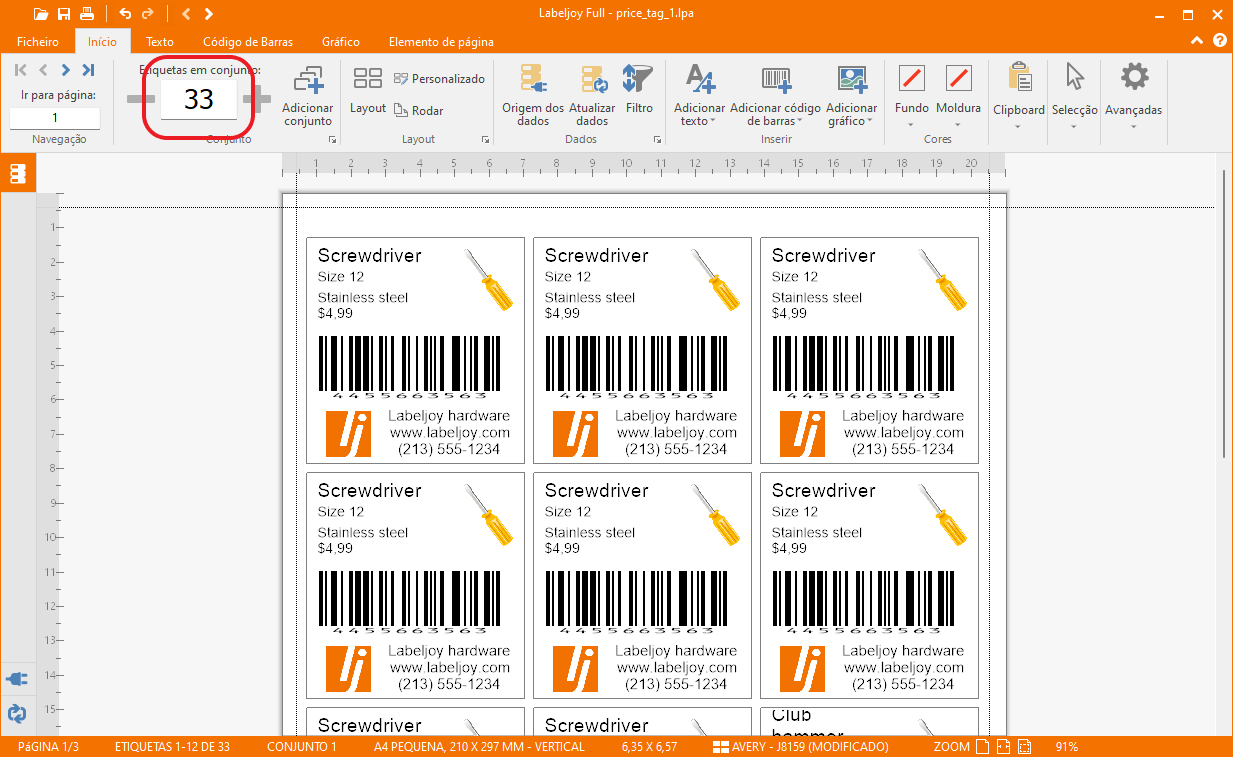The width and height of the screenshot is (1233, 757).
Task: Go to the previous page in Navegação
Action: tap(43, 70)
